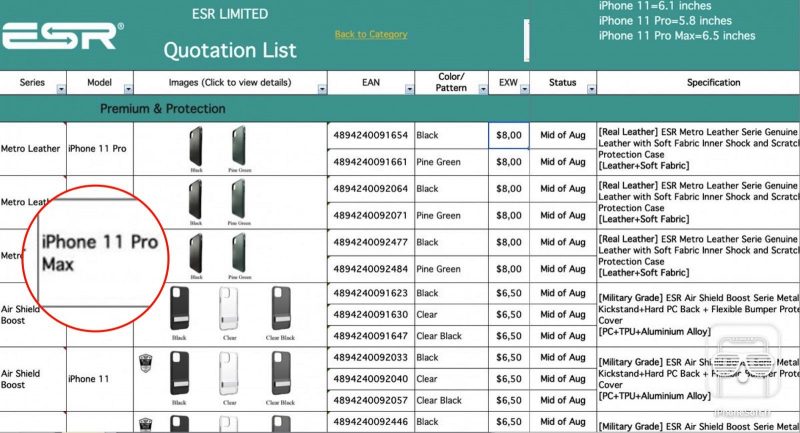Open the Back to Category link

tap(371, 34)
